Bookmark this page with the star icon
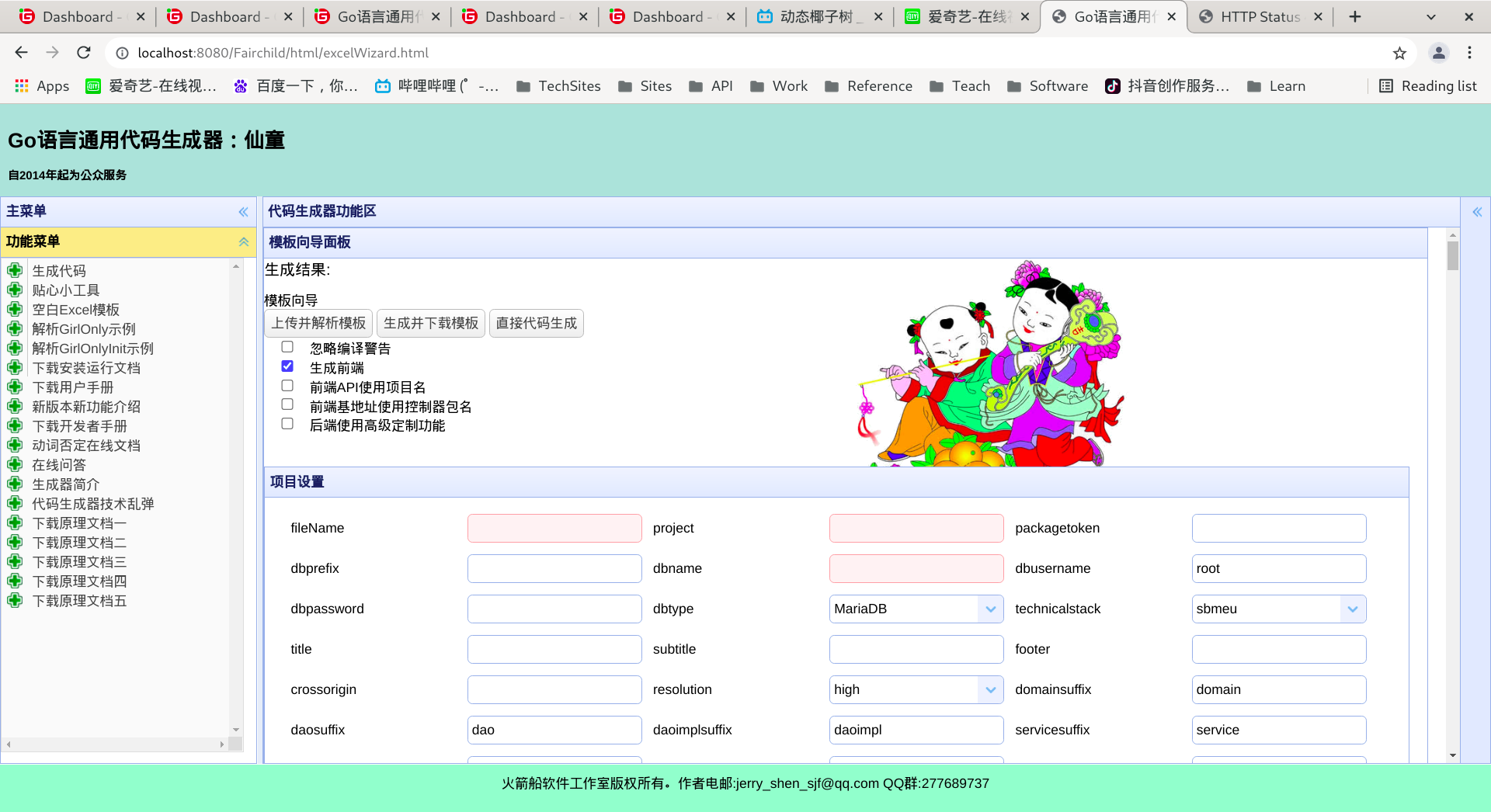The height and width of the screenshot is (812, 1491). [1399, 53]
